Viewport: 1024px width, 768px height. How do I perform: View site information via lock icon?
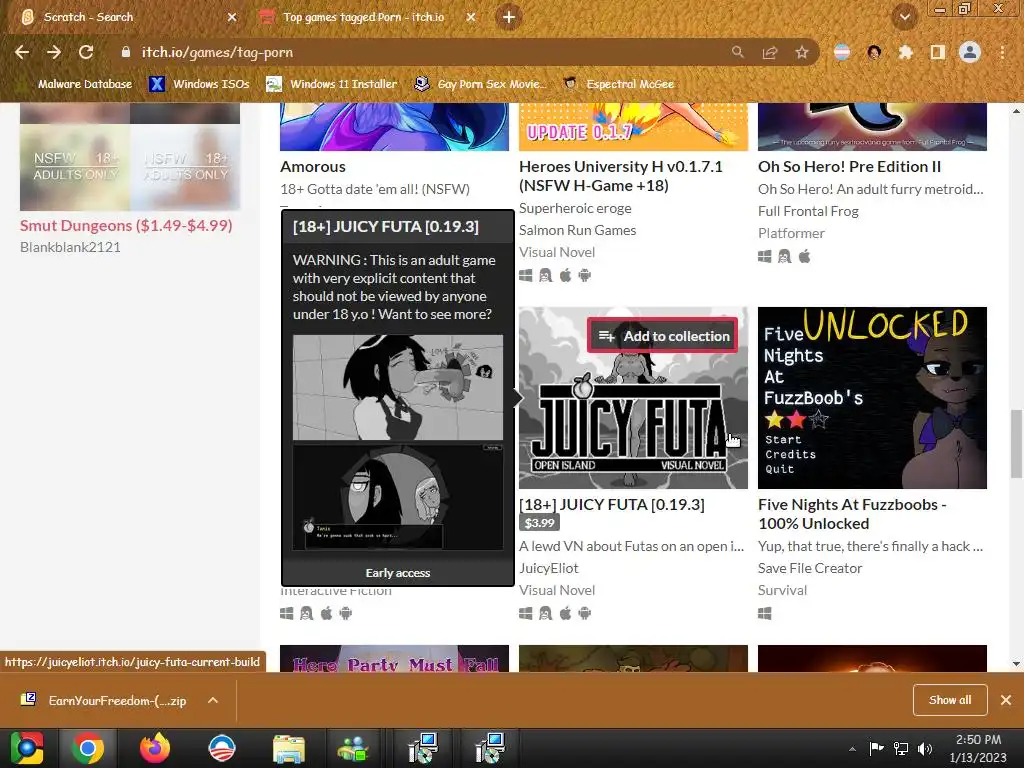tap(126, 52)
